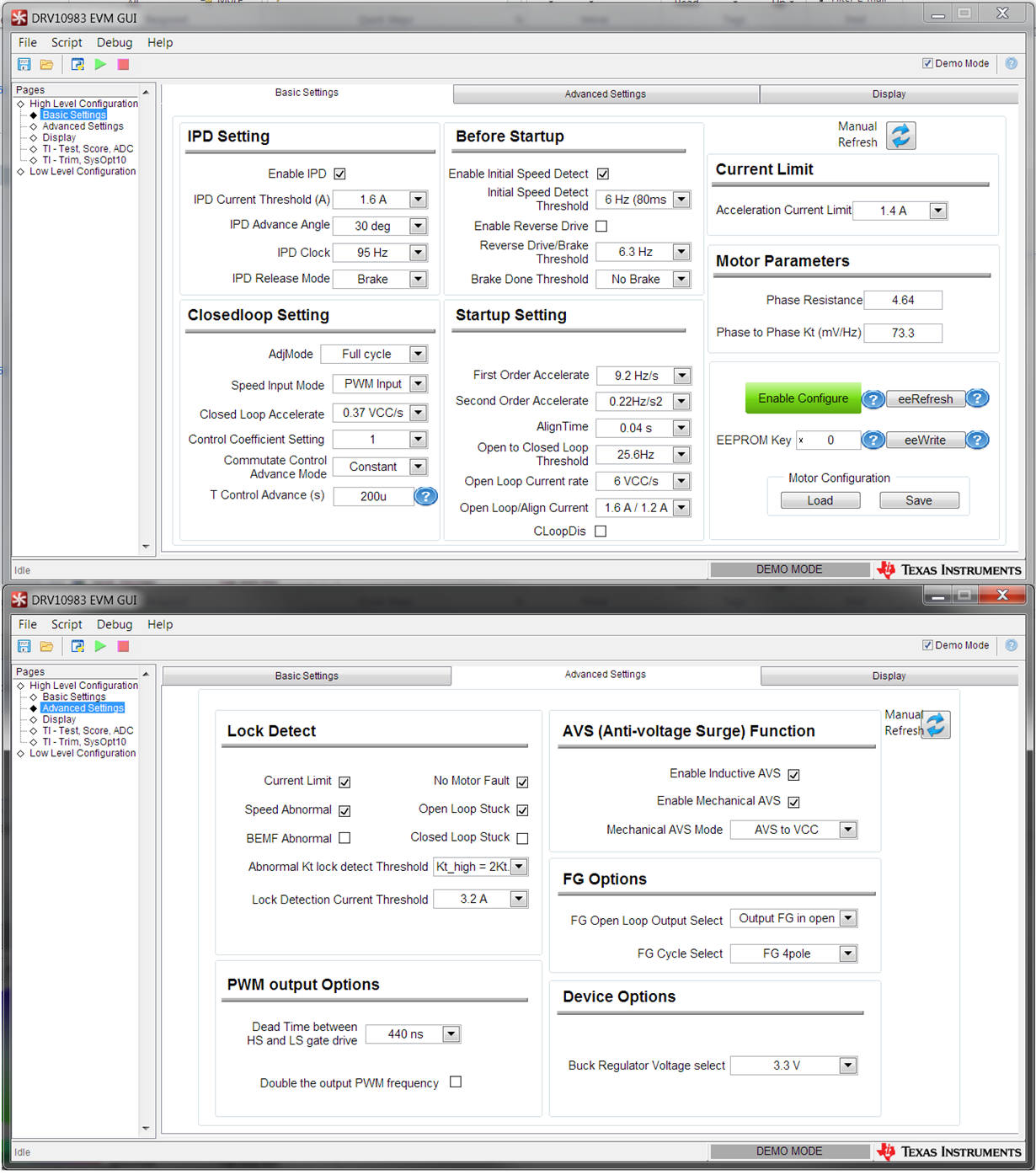Click the refresh page icon in top window toolbar
Viewport: 1036px width, 1175px height.
click(x=77, y=64)
